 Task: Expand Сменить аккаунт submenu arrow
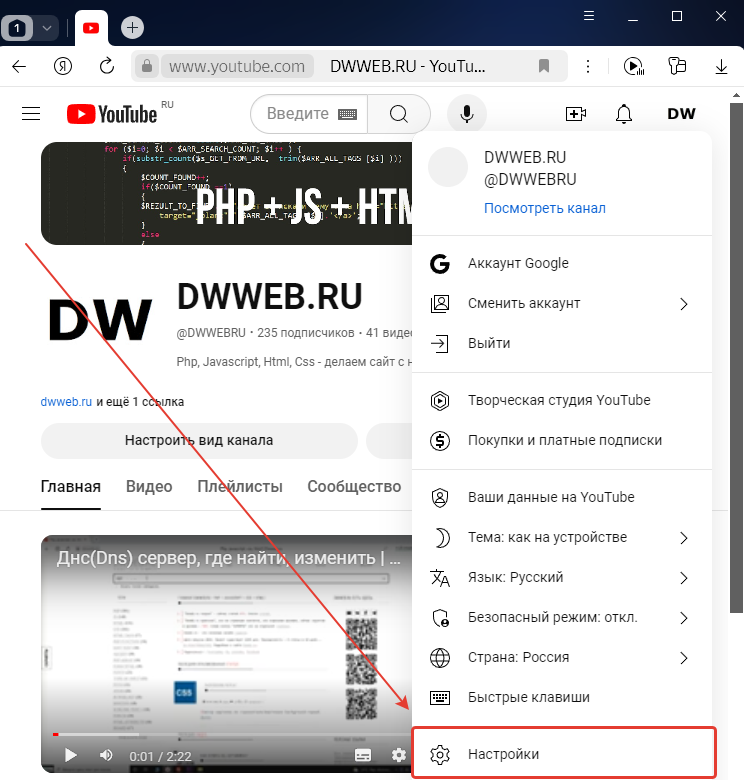(x=684, y=304)
